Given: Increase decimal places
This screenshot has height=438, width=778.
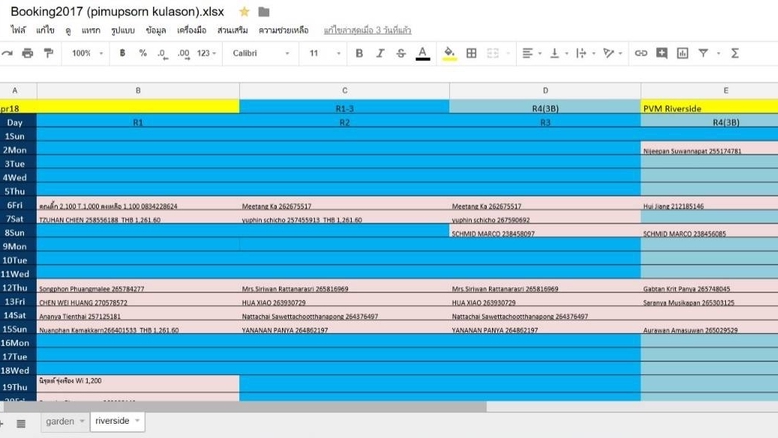Looking at the screenshot, I should (184, 54).
